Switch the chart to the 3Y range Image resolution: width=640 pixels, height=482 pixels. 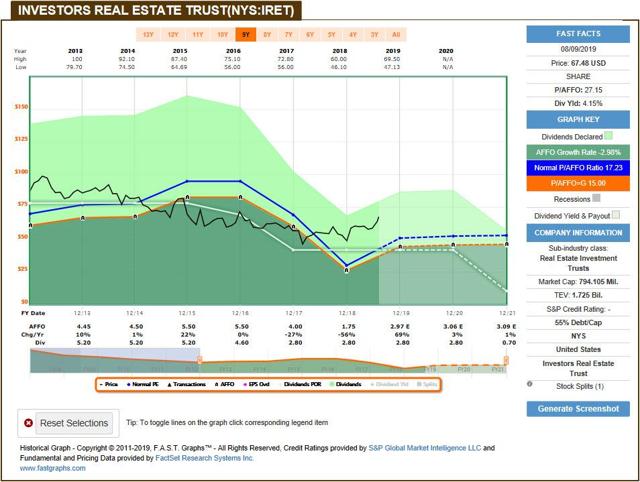374,35
